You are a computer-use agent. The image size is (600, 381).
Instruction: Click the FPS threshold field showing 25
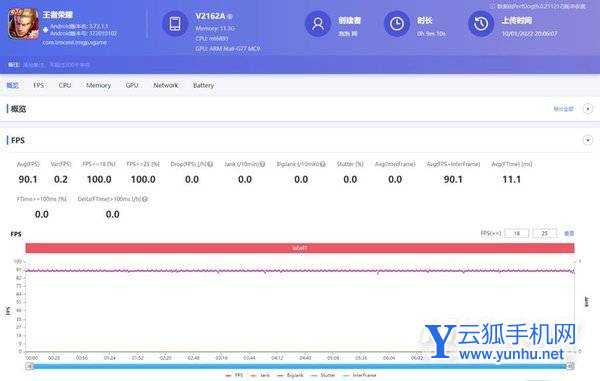point(545,233)
